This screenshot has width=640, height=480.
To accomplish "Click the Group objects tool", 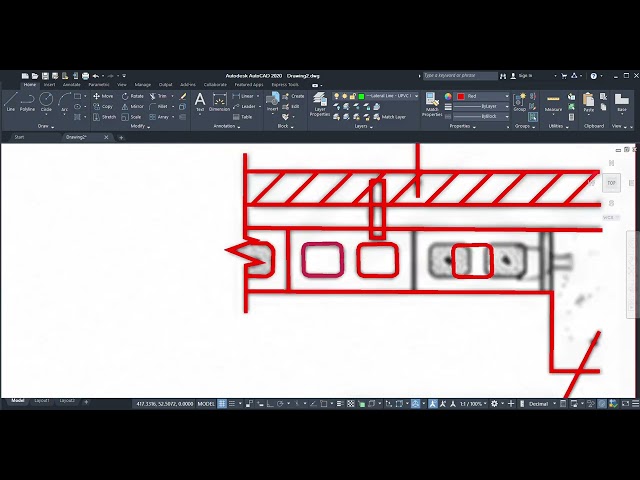I will (x=520, y=102).
